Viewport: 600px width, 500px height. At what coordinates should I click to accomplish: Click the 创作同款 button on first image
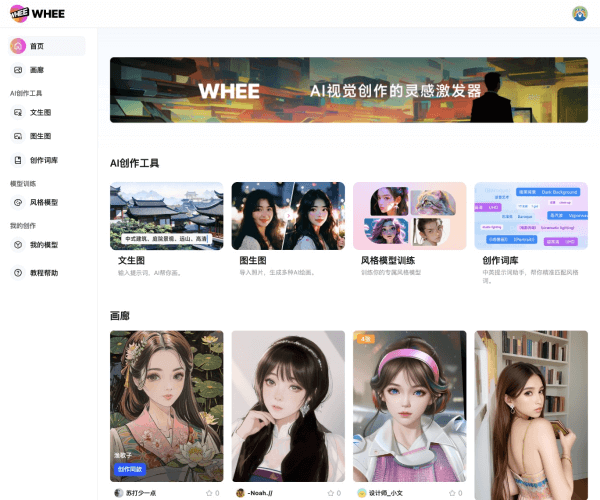[x=131, y=469]
